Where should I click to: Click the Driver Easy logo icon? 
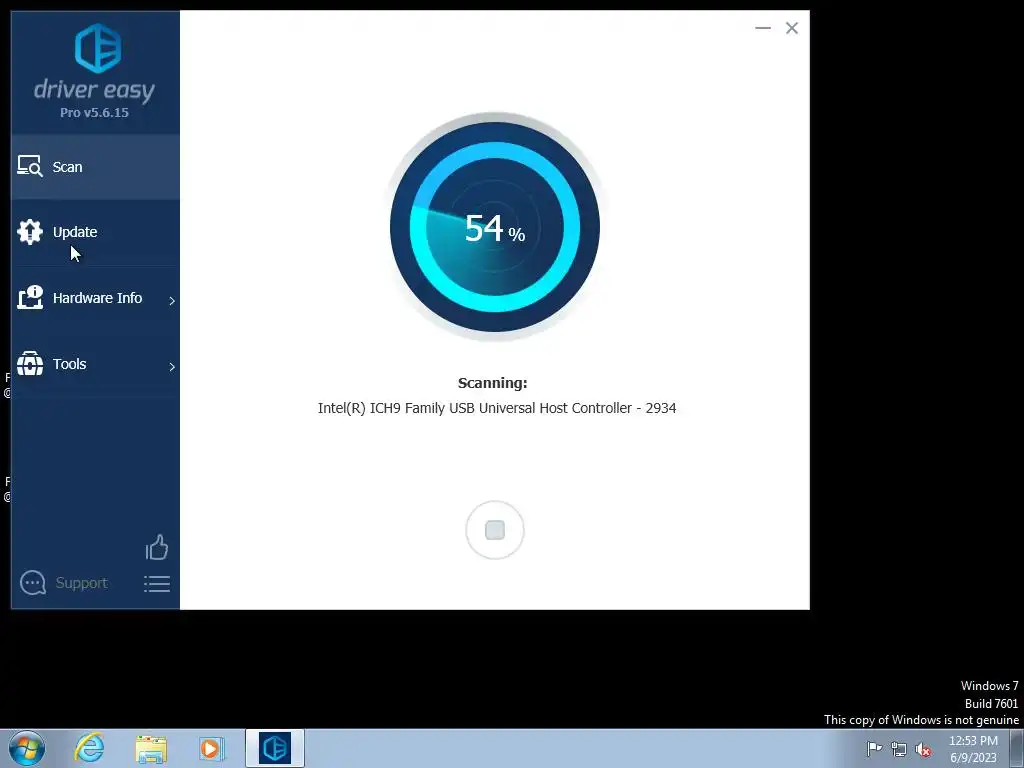pyautogui.click(x=98, y=48)
